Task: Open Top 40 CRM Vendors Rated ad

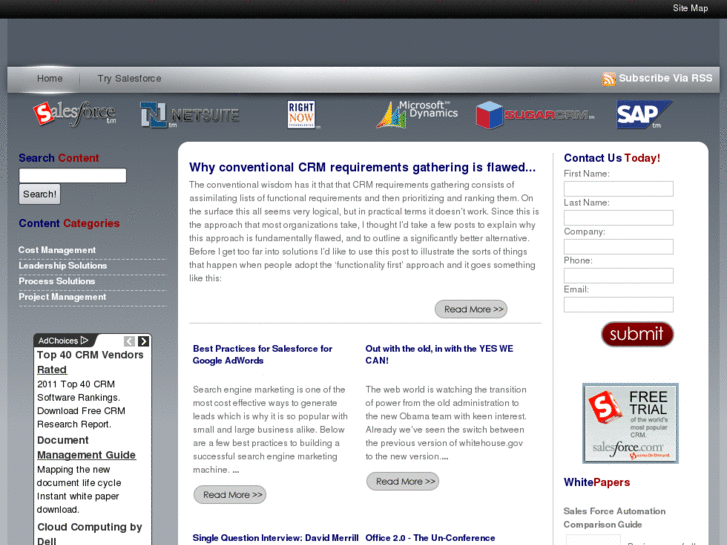Action: [x=90, y=362]
